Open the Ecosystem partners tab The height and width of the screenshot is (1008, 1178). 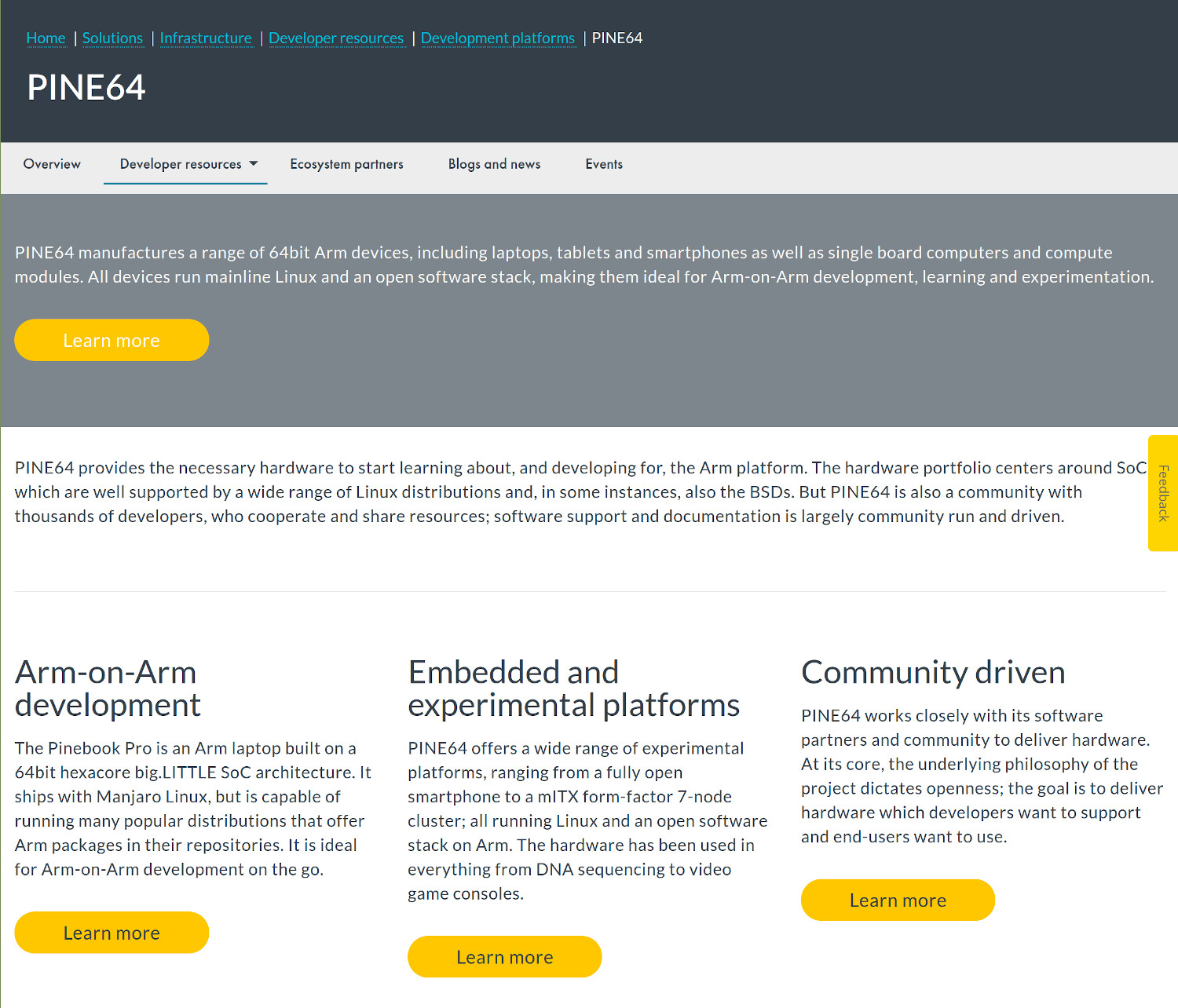coord(346,164)
